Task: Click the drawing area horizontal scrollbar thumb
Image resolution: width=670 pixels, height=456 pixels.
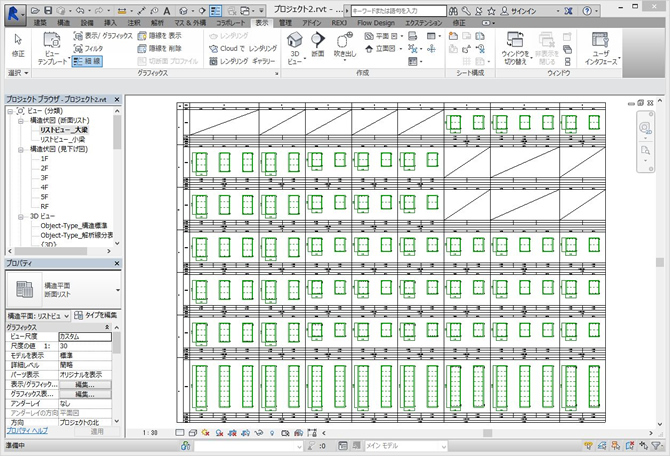Action: click(487, 433)
